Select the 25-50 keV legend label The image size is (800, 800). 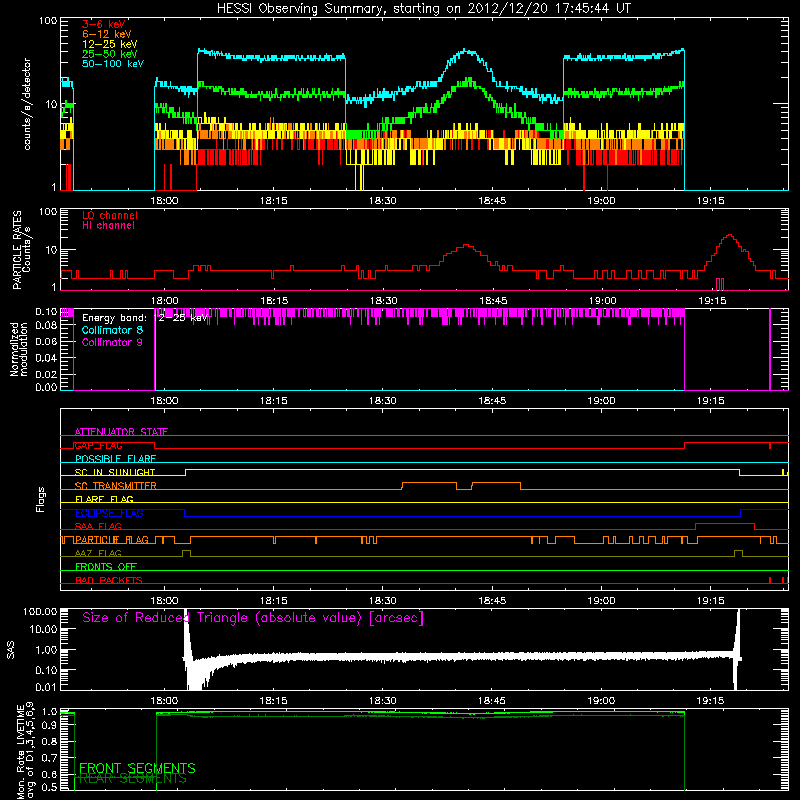click(110, 54)
